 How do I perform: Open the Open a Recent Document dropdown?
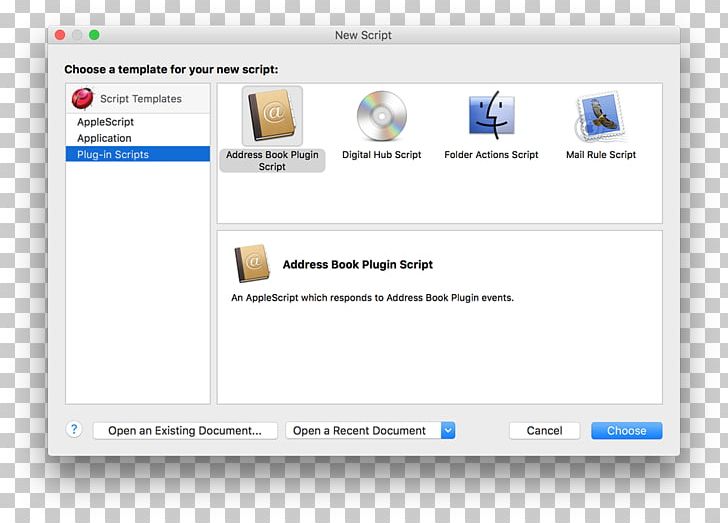click(x=360, y=431)
